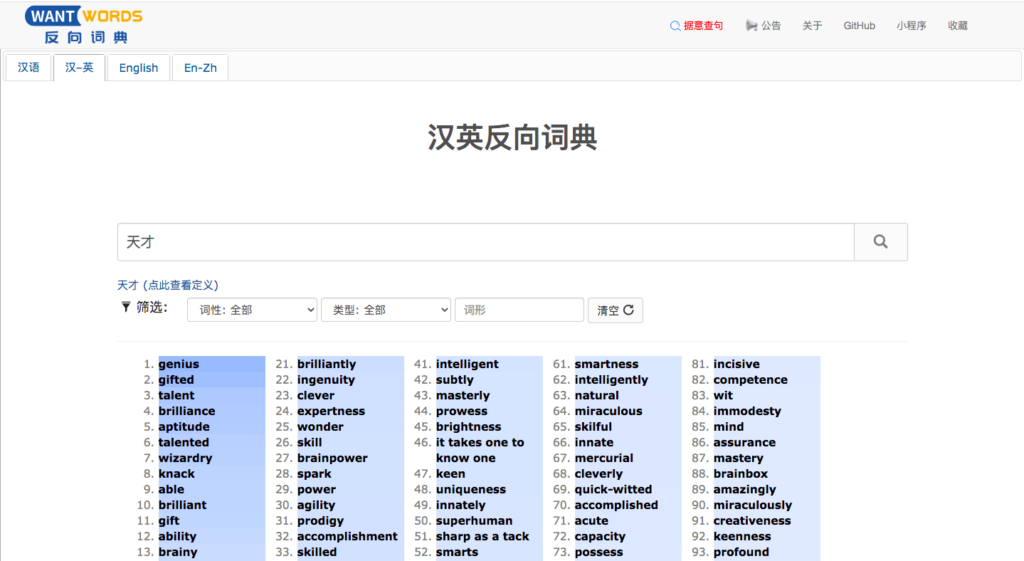Click the result word prodigy

[320, 521]
